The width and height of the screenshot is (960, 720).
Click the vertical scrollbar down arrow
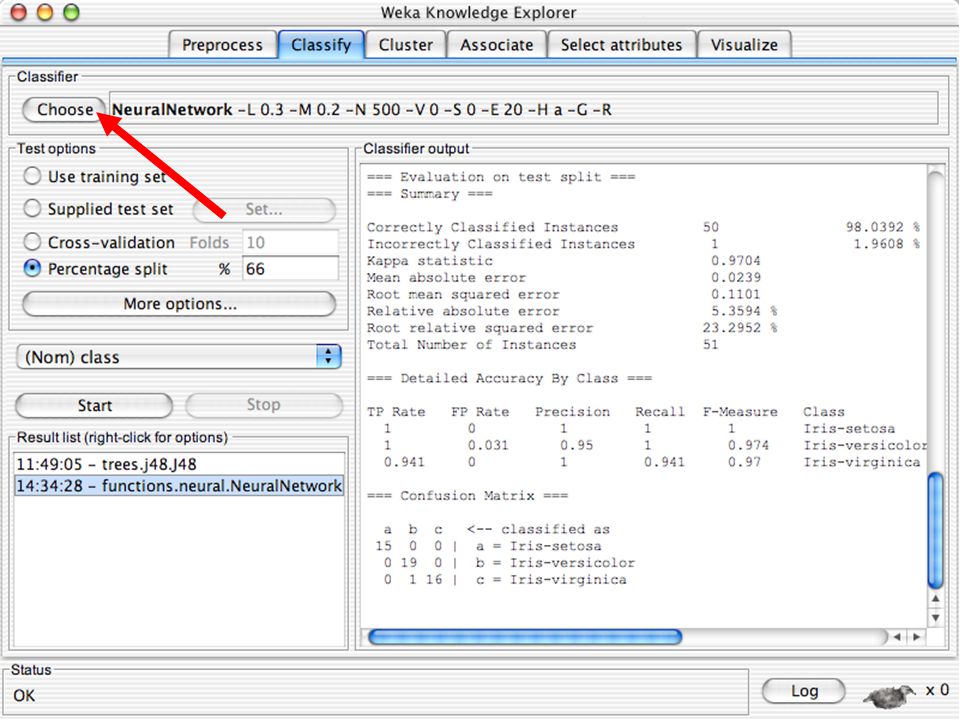click(x=936, y=618)
